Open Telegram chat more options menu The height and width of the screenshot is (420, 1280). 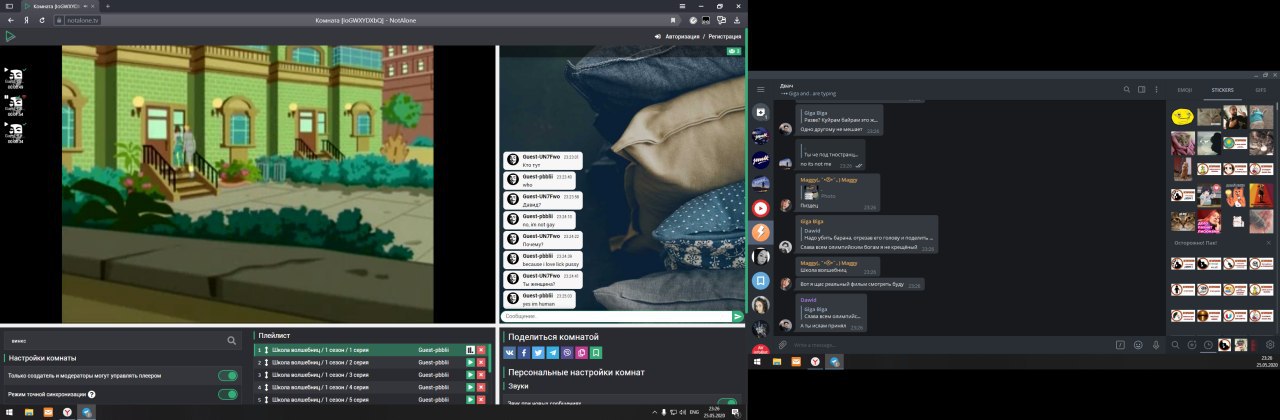(x=1156, y=89)
